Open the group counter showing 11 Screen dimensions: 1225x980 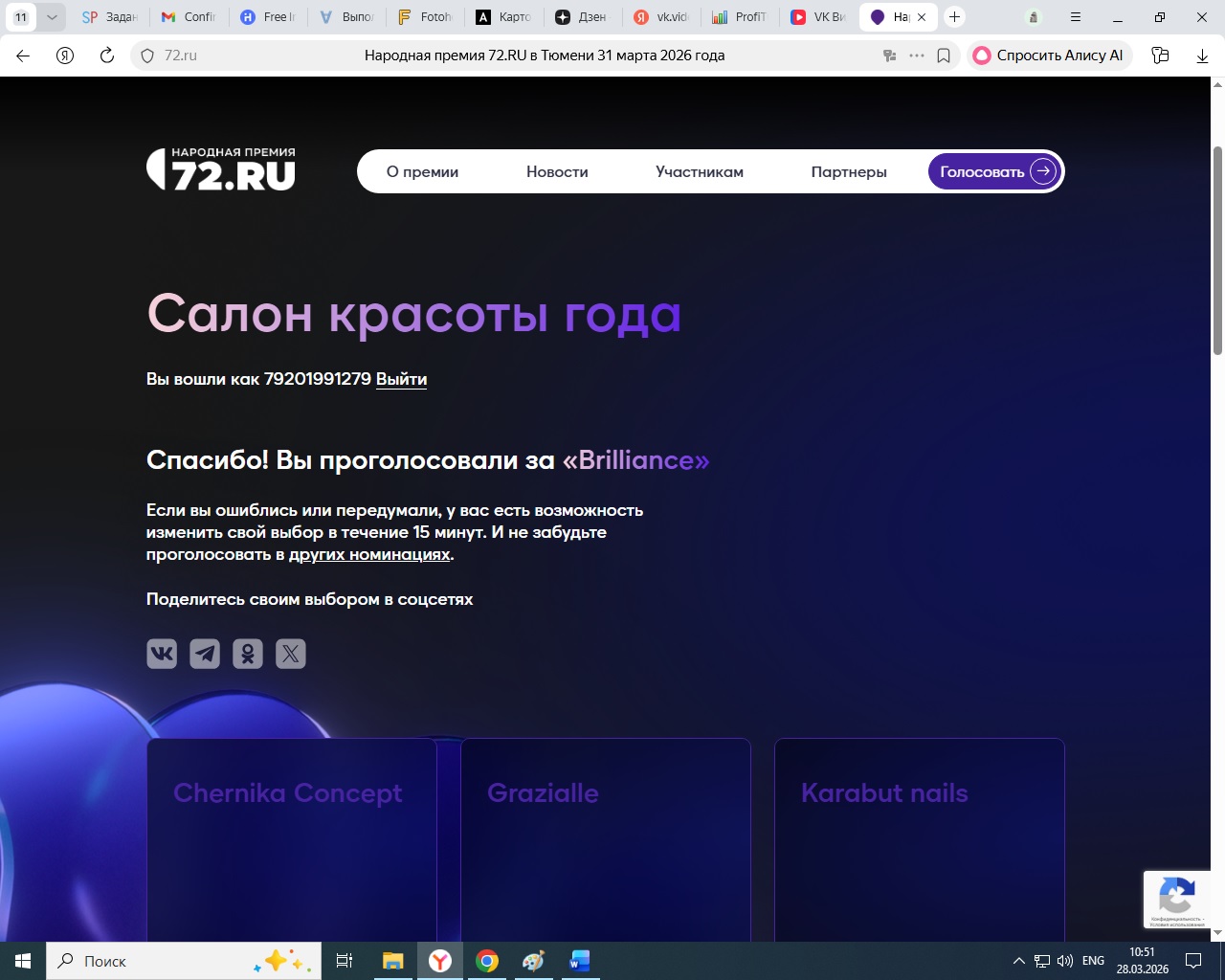coord(21,17)
